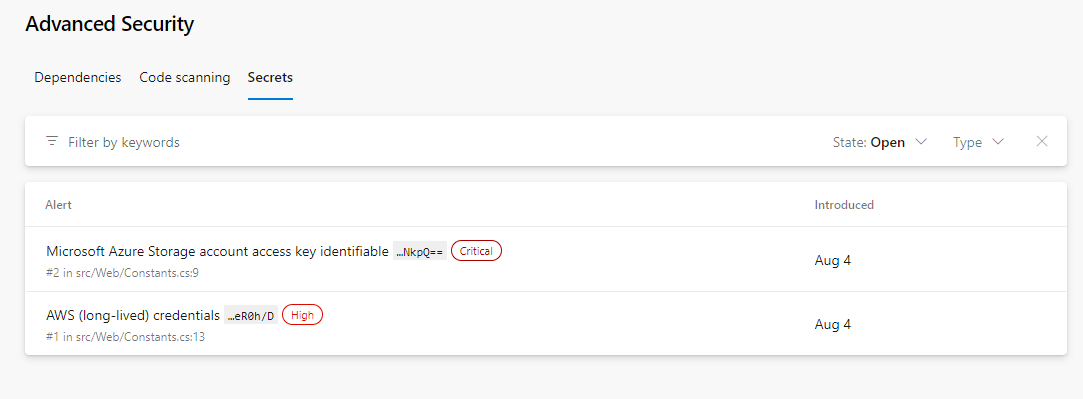The height and width of the screenshot is (399, 1083).
Task: Click the filter lines icon
Action: point(52,142)
